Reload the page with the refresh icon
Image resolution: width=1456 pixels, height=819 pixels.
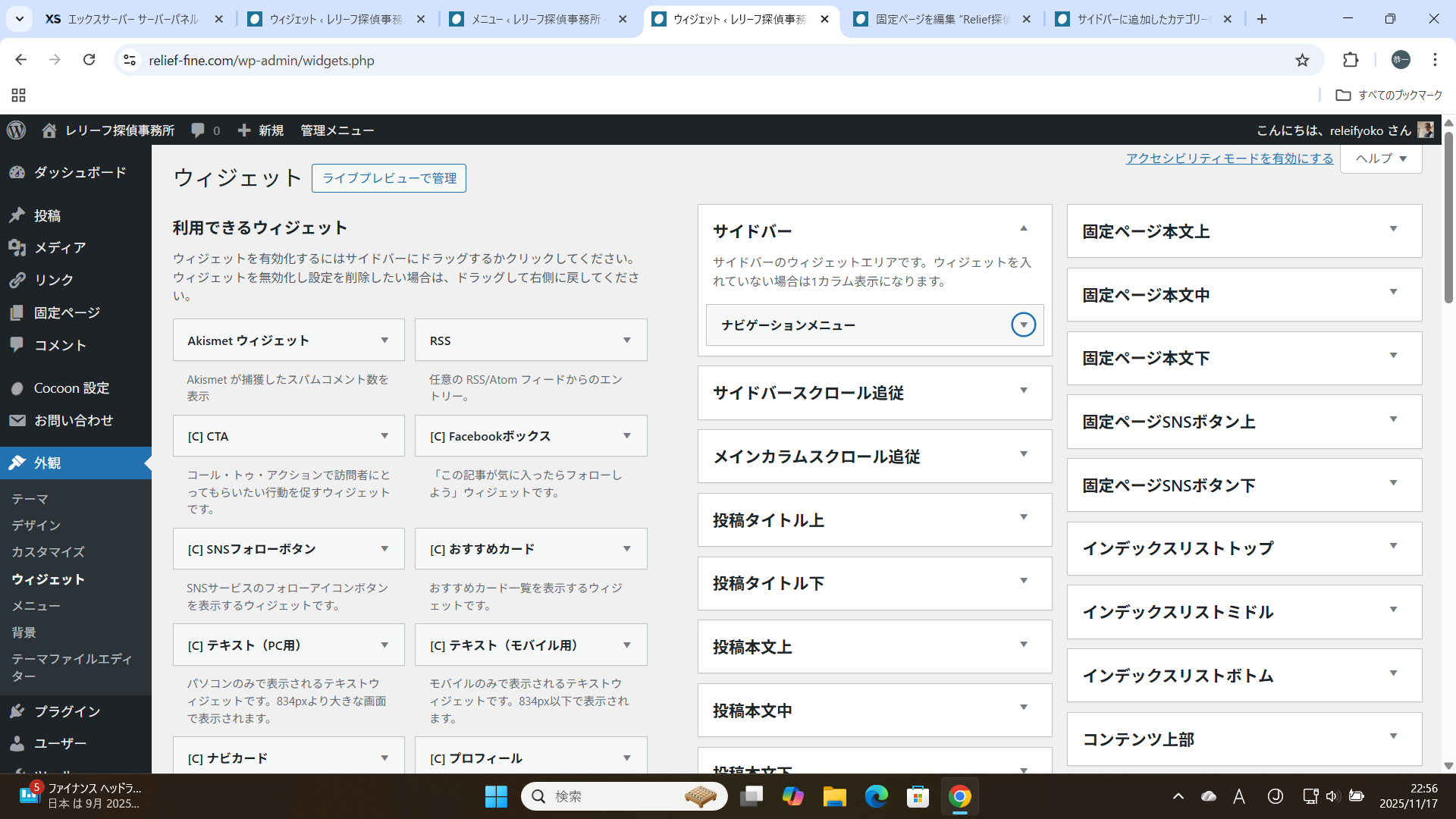point(89,60)
